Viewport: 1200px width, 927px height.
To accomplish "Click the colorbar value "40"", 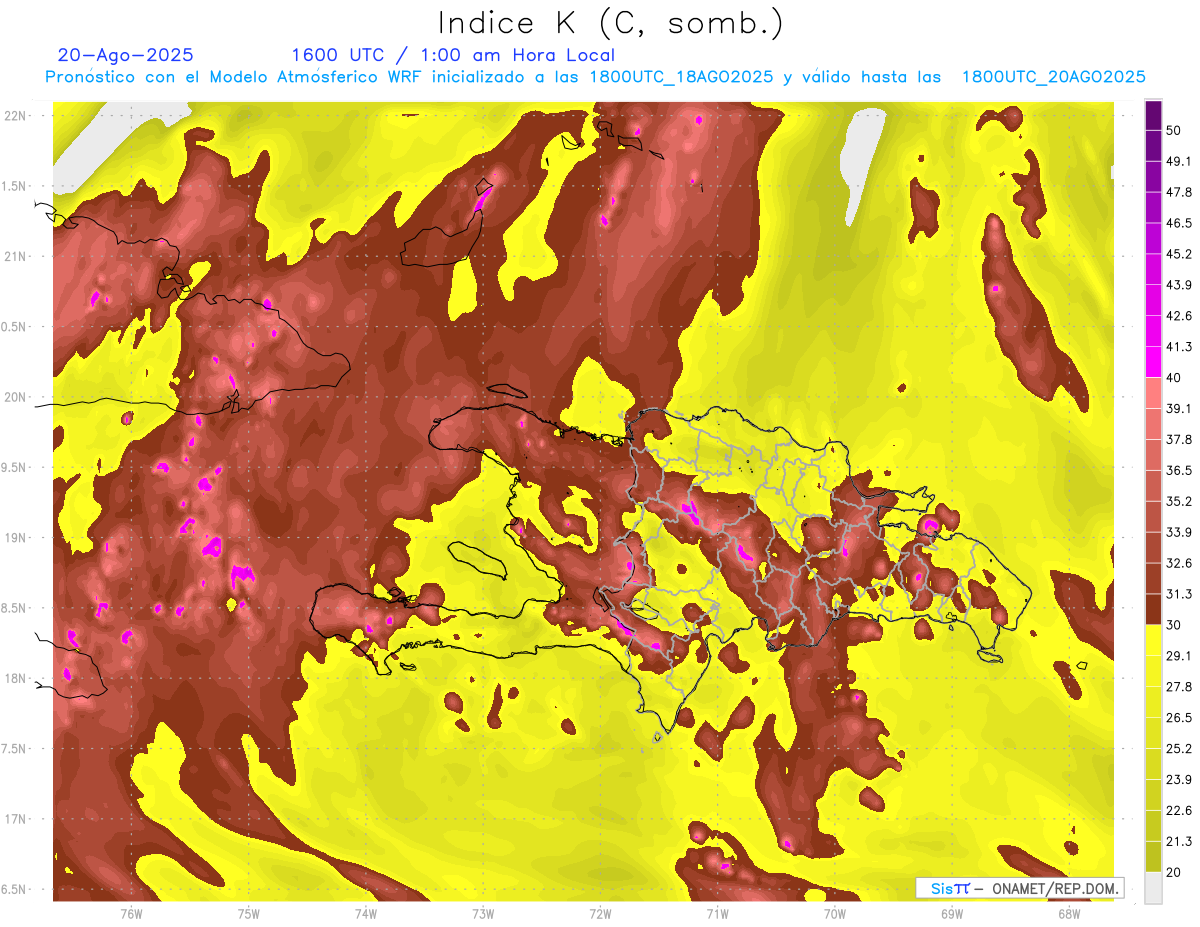I will point(1174,377).
